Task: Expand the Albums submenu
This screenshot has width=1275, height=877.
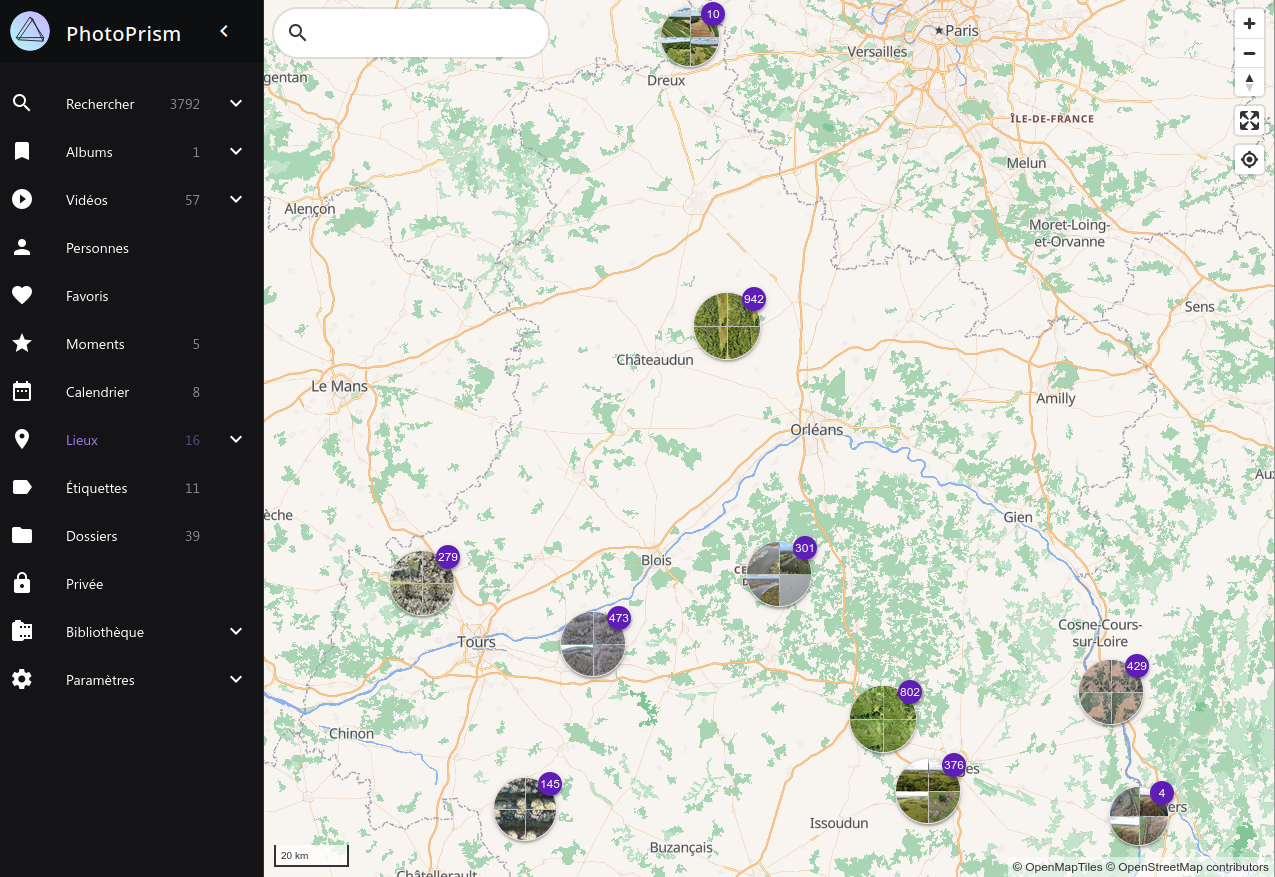Action: tap(236, 152)
